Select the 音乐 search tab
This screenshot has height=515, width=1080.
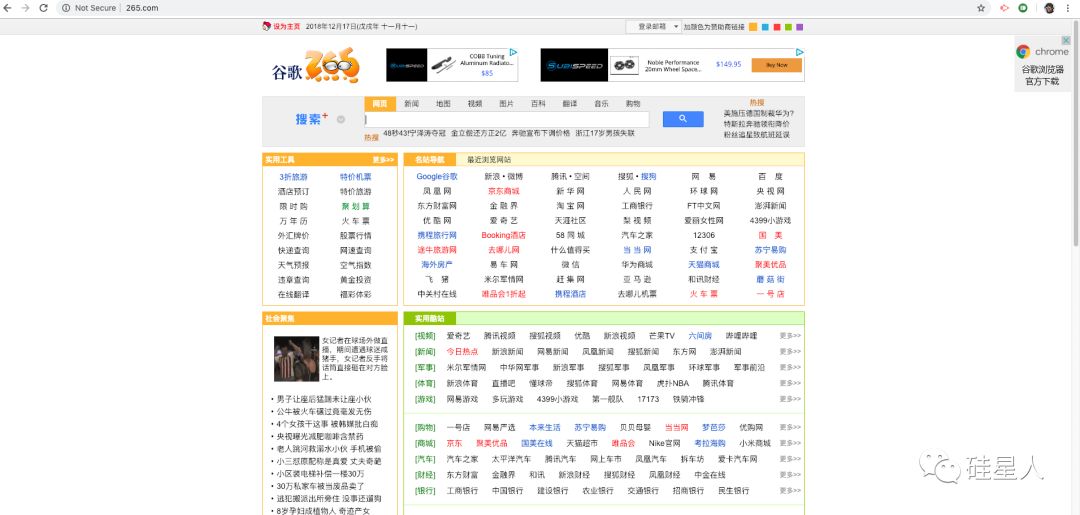coord(601,104)
